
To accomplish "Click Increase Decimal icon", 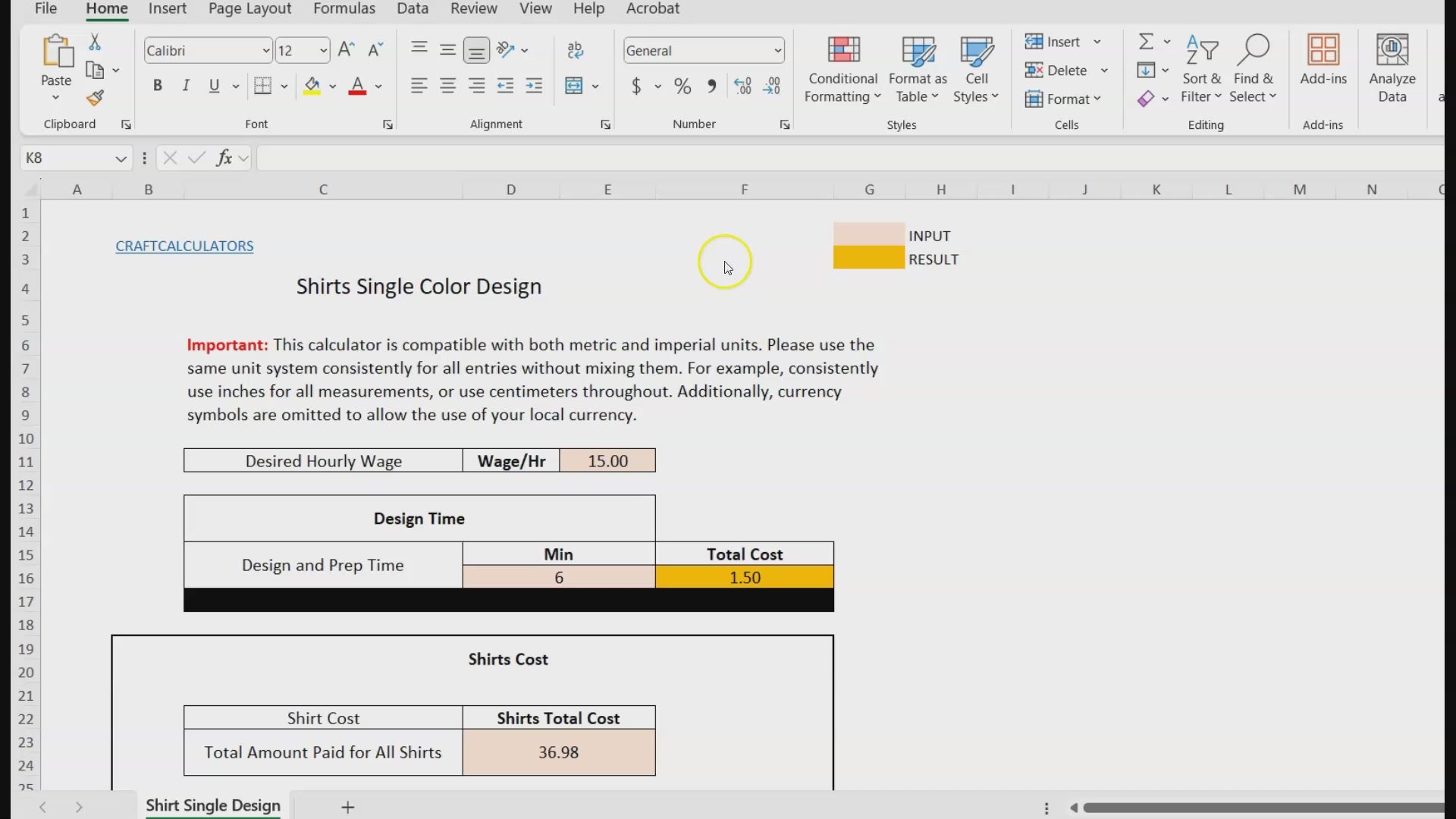I will (742, 86).
